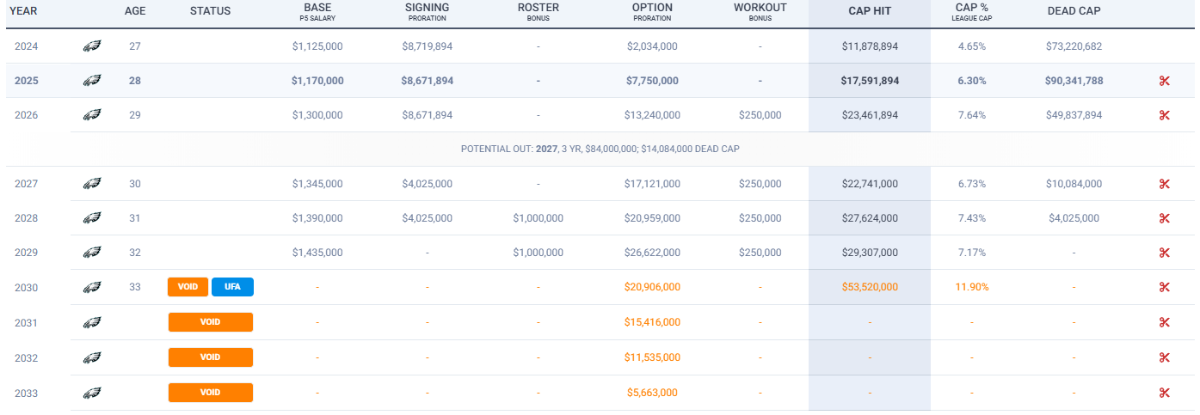Click the 2025 cap hit value $17,591,894
The width and height of the screenshot is (1200, 415).
point(869,81)
